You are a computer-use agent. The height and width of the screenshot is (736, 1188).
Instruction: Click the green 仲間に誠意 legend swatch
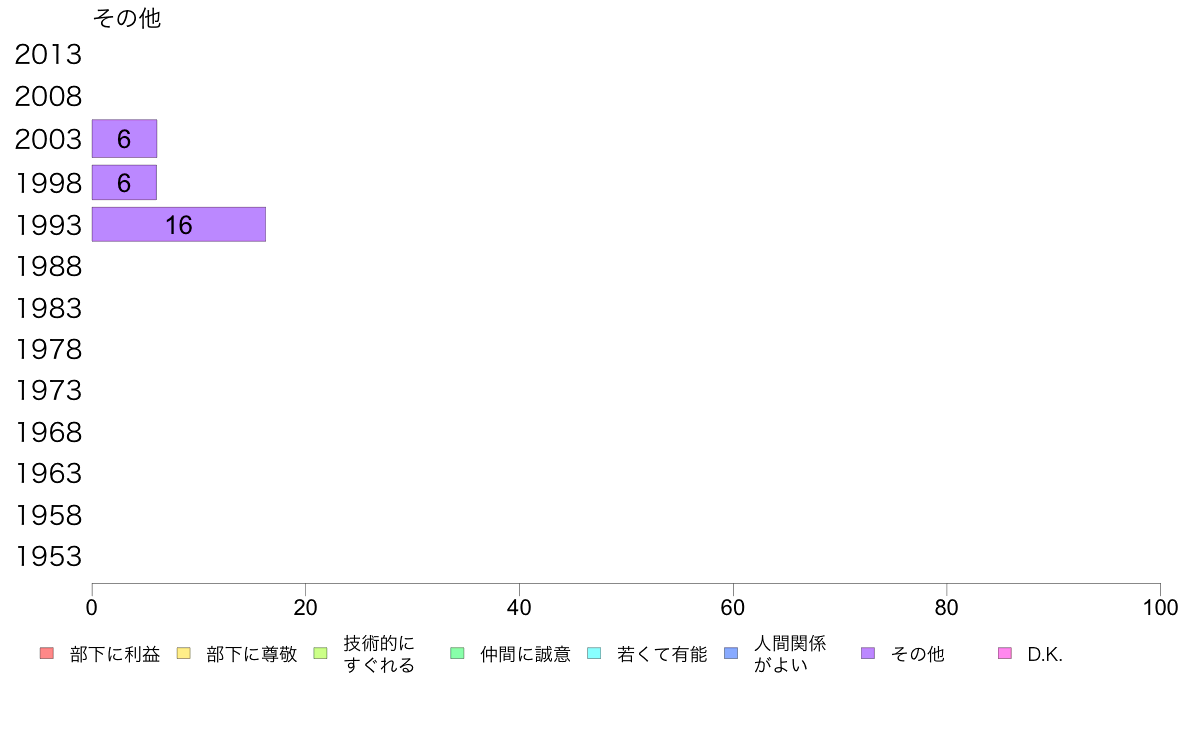click(458, 653)
